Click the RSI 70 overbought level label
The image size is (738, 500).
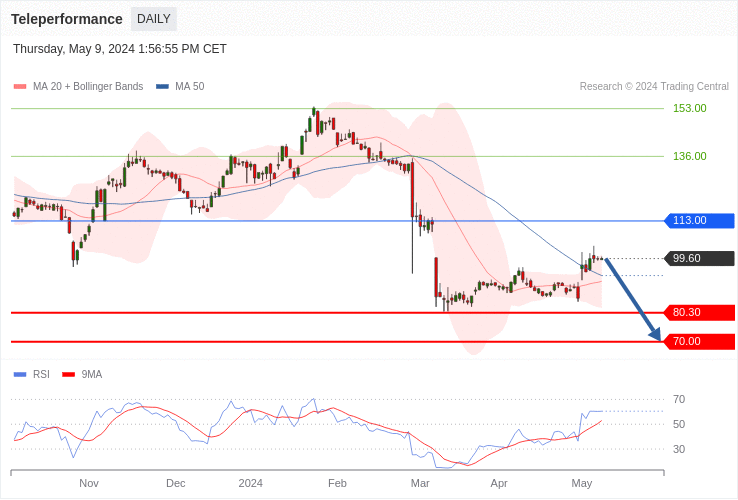click(x=679, y=400)
